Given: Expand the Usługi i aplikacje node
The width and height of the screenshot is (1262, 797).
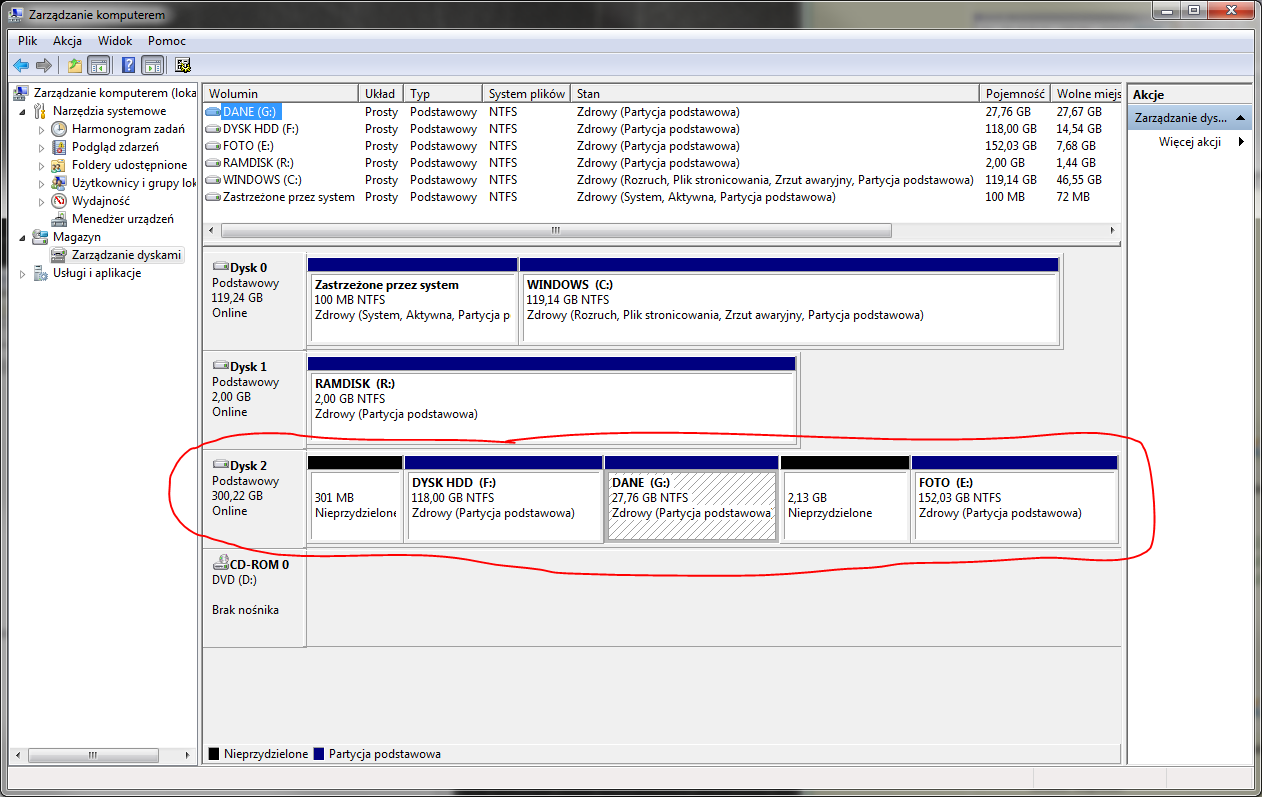Looking at the screenshot, I should point(23,273).
